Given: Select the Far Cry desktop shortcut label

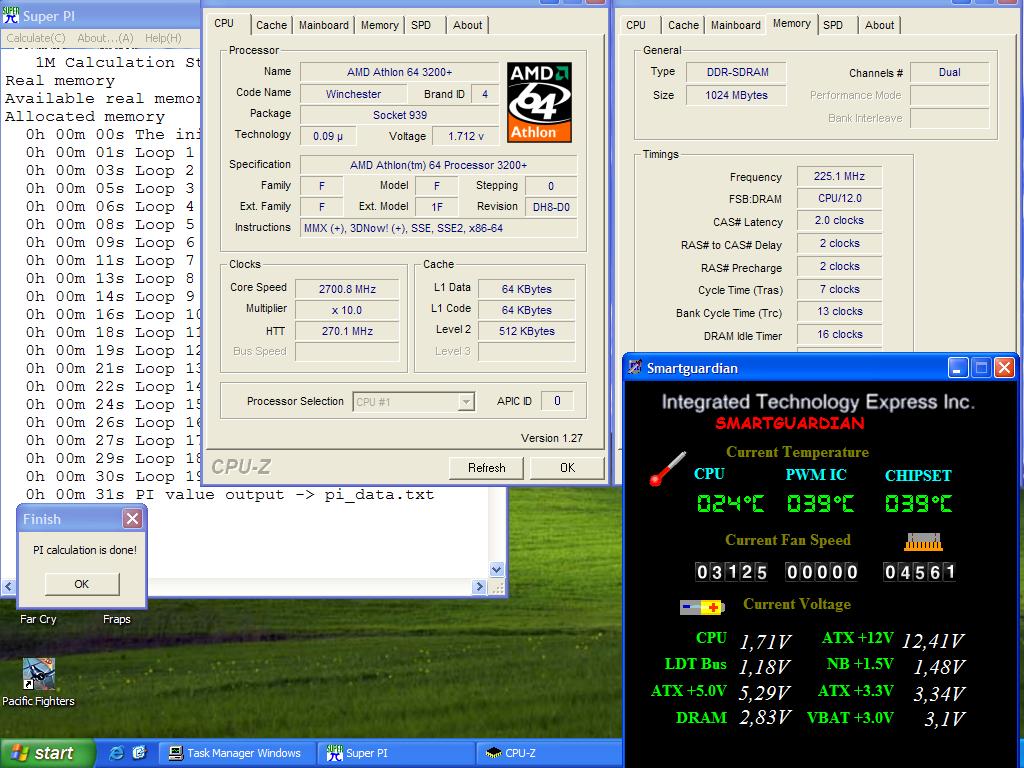Looking at the screenshot, I should pyautogui.click(x=39, y=619).
